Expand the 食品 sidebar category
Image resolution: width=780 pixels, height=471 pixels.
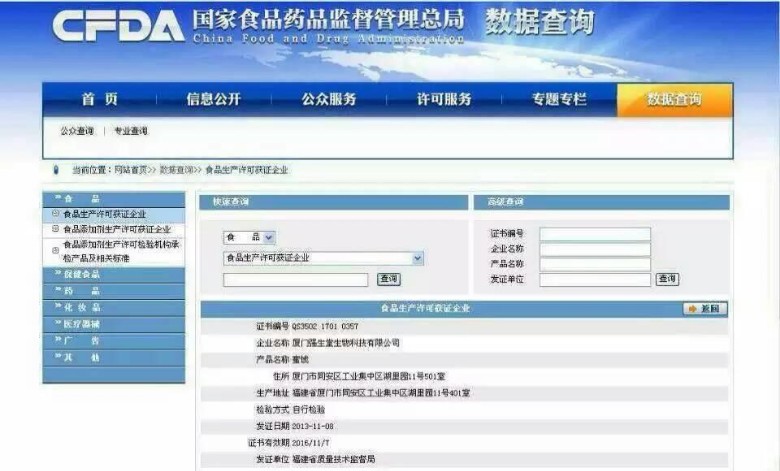pyautogui.click(x=114, y=199)
